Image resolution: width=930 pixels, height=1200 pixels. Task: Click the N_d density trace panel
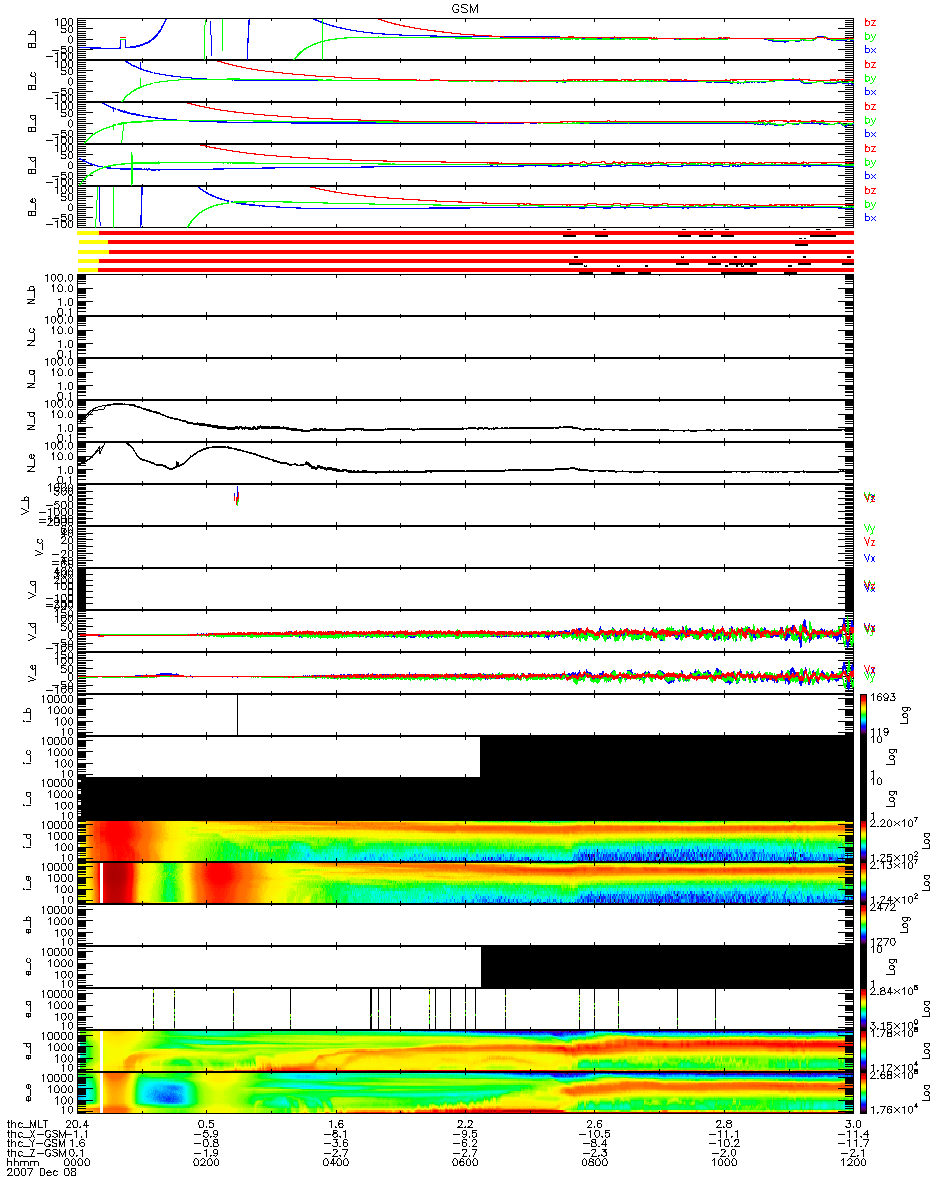467,421
